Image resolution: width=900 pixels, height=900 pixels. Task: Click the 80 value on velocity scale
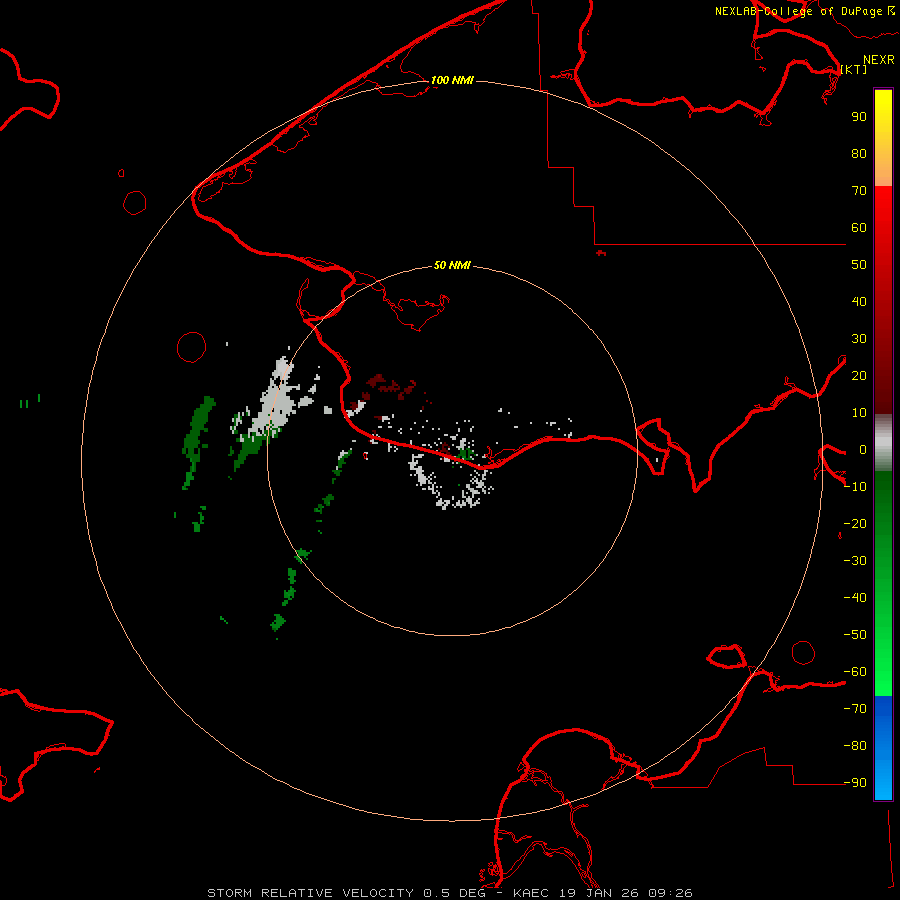click(859, 154)
